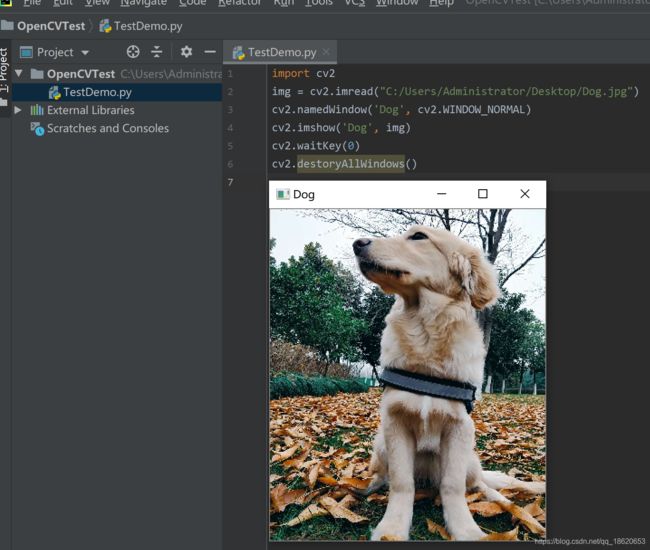Click highlighted destoryAllWindows text

point(351,164)
